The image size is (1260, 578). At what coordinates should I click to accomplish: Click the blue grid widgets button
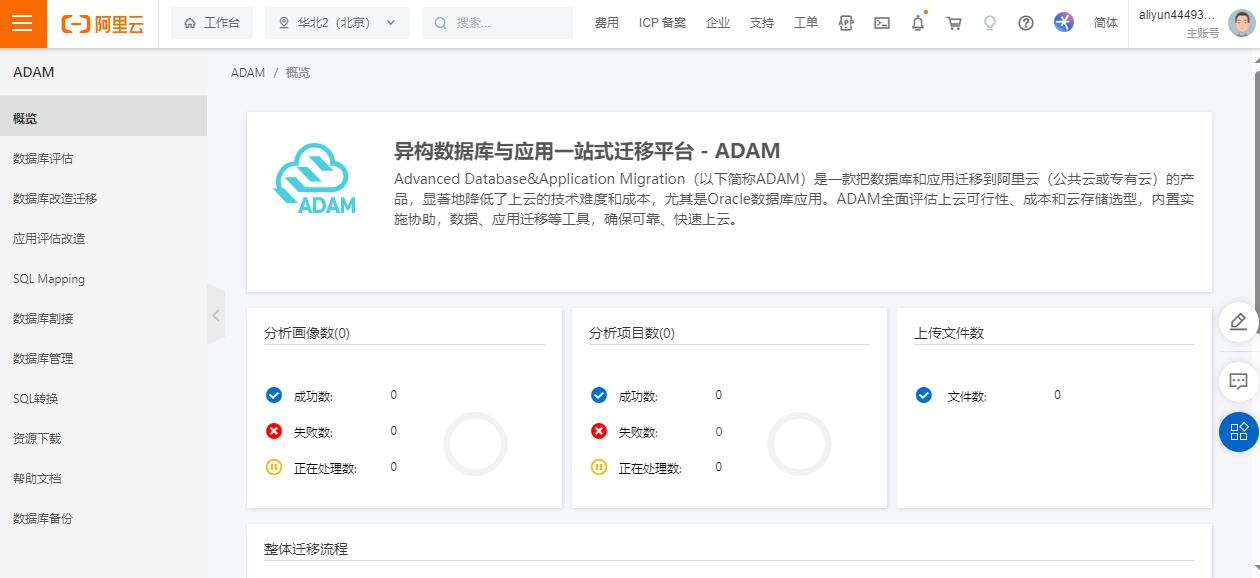tap(1238, 432)
